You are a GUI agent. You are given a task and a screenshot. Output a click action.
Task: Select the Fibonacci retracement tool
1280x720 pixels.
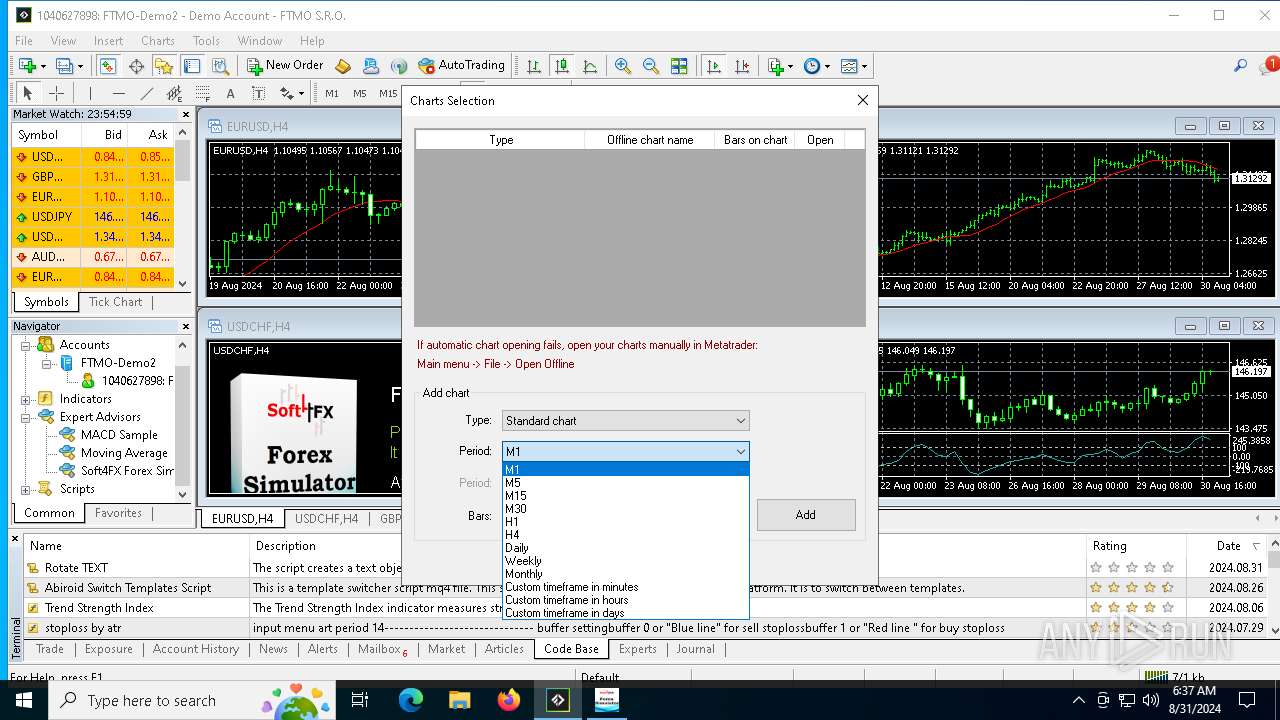[x=203, y=93]
